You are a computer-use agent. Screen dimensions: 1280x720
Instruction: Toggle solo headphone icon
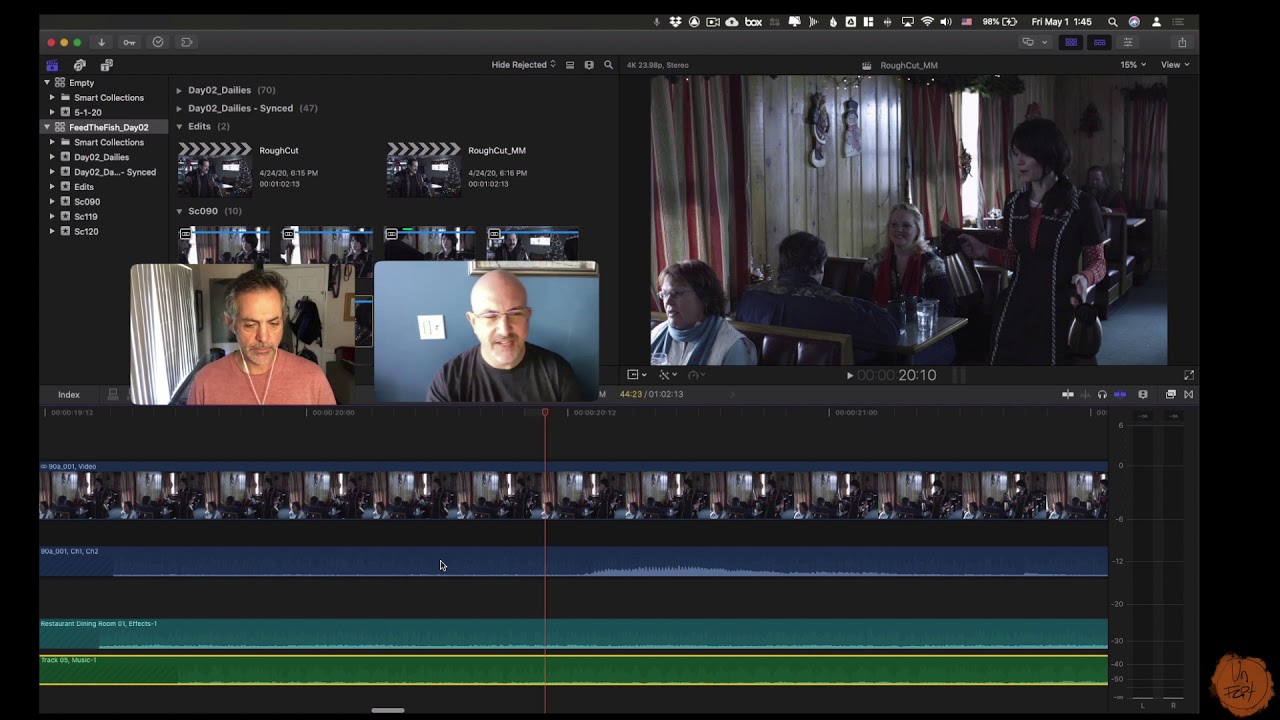1103,394
